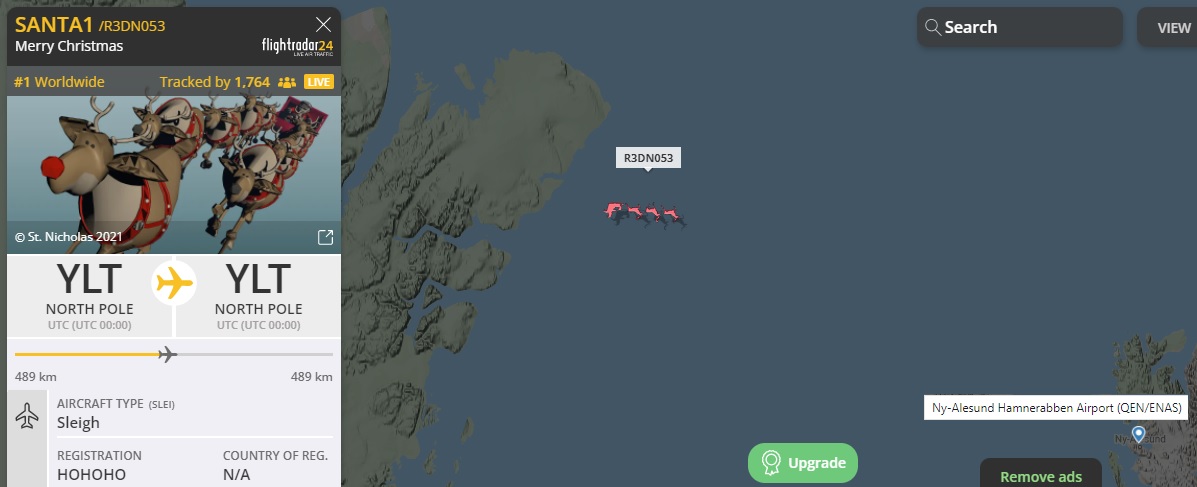Click into the Search field

[x=1020, y=27]
